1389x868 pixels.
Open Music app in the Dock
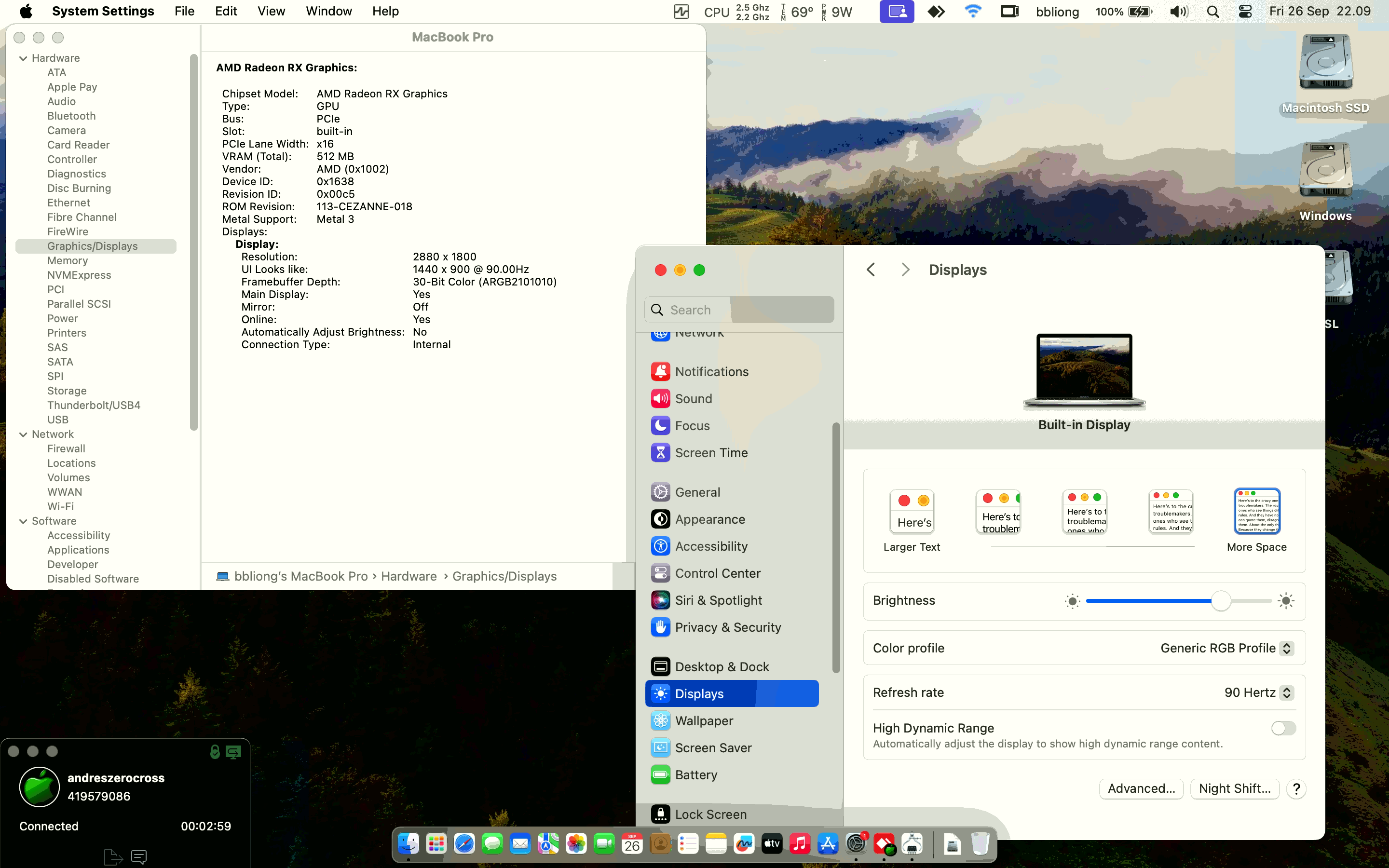800,844
